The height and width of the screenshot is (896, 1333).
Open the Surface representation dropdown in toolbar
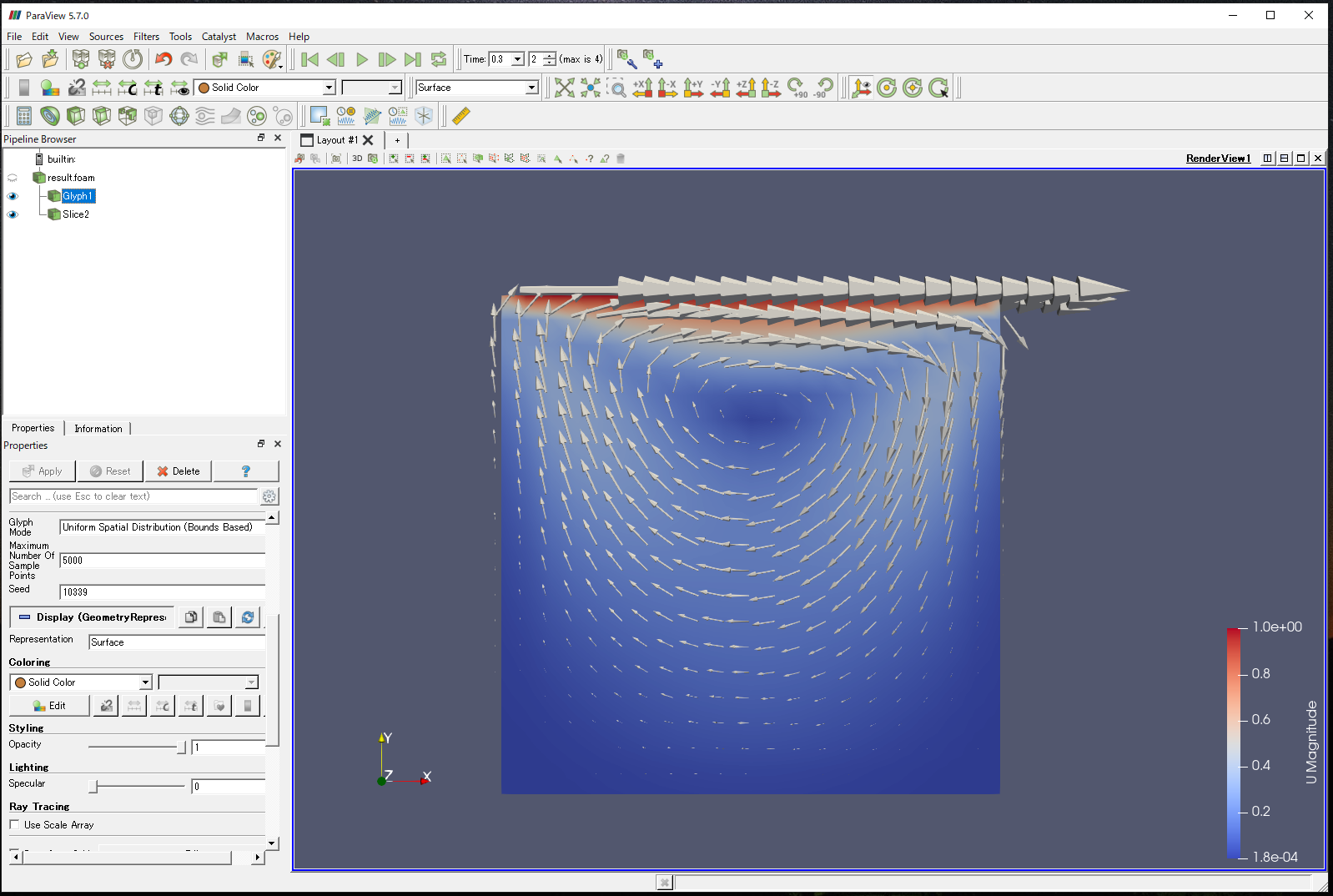[x=477, y=88]
